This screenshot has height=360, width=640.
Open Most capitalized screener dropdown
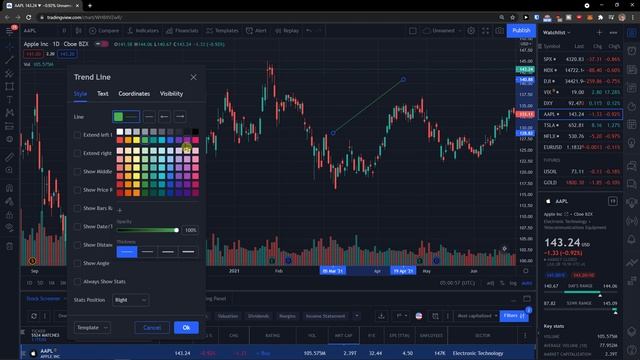(478, 316)
